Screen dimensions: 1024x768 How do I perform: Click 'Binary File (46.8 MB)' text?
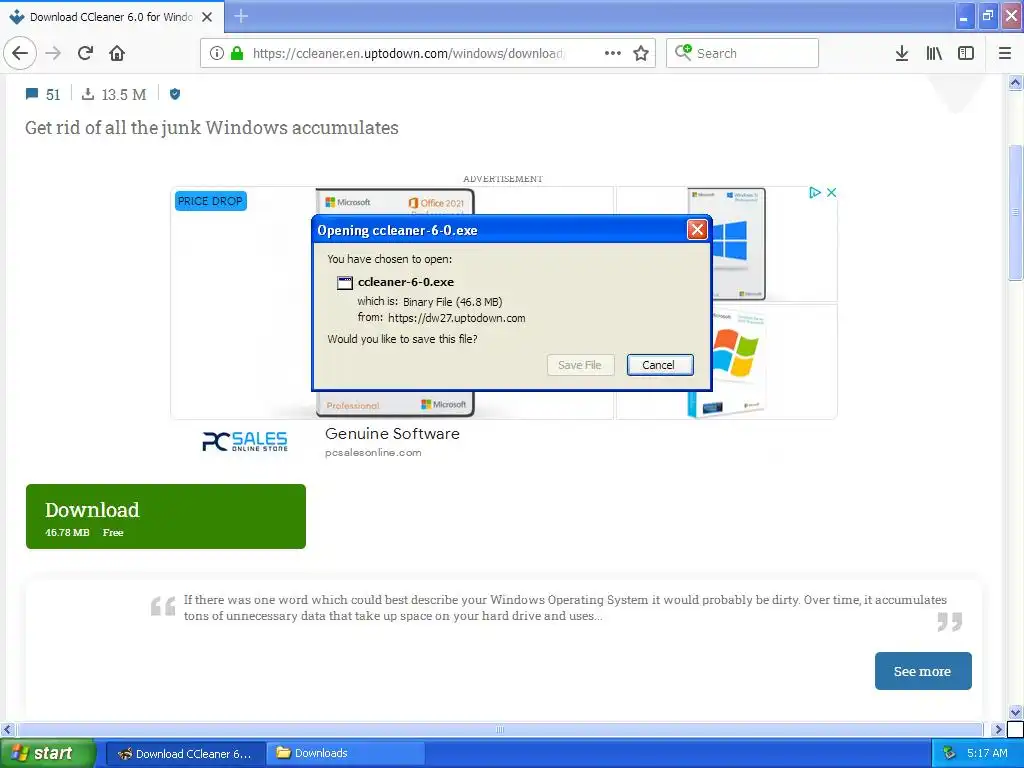click(453, 302)
